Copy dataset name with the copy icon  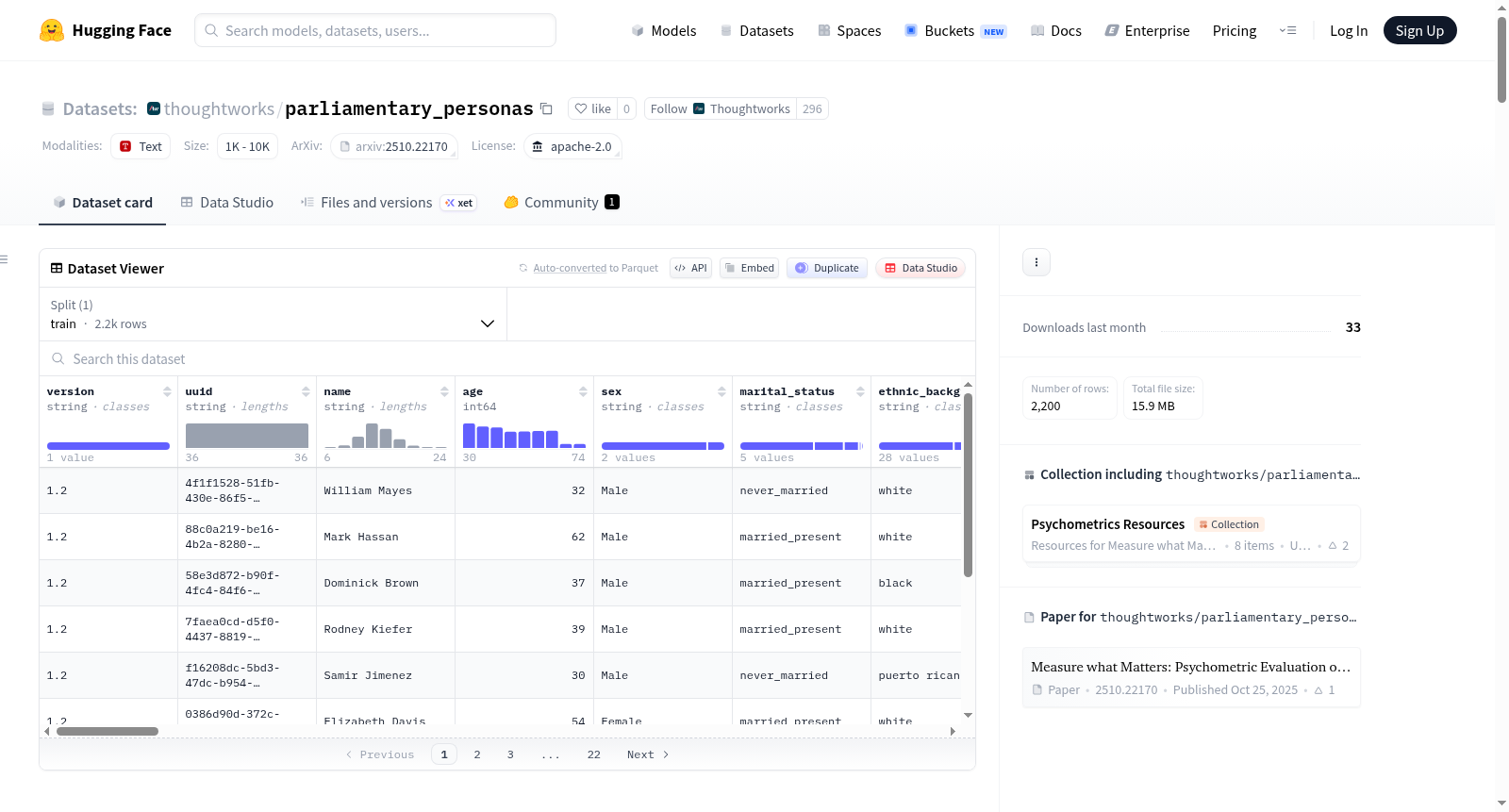[x=546, y=108]
